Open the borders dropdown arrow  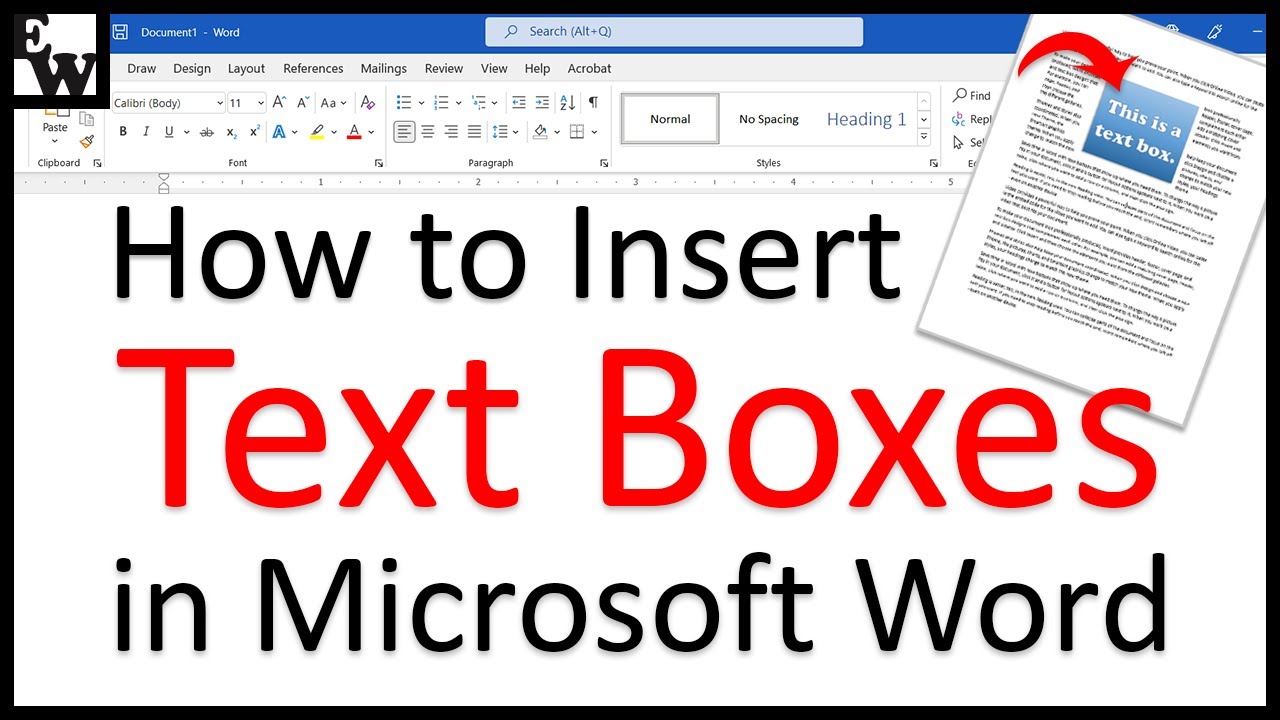tap(593, 132)
